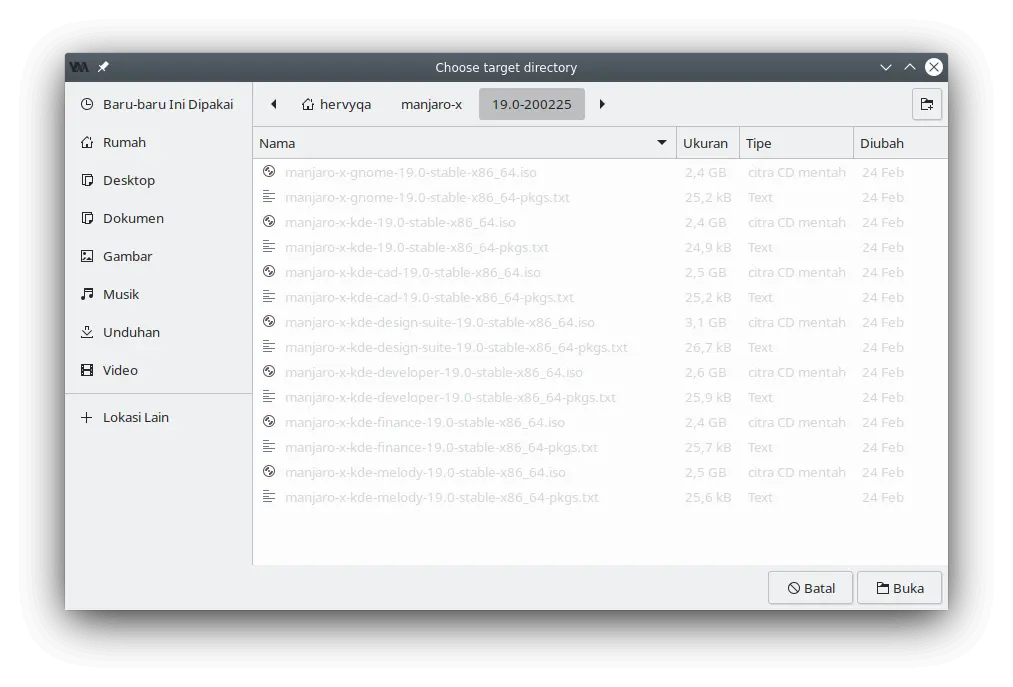Open Dokumen folder in sidebar
This screenshot has height=687, width=1013.
(x=158, y=218)
